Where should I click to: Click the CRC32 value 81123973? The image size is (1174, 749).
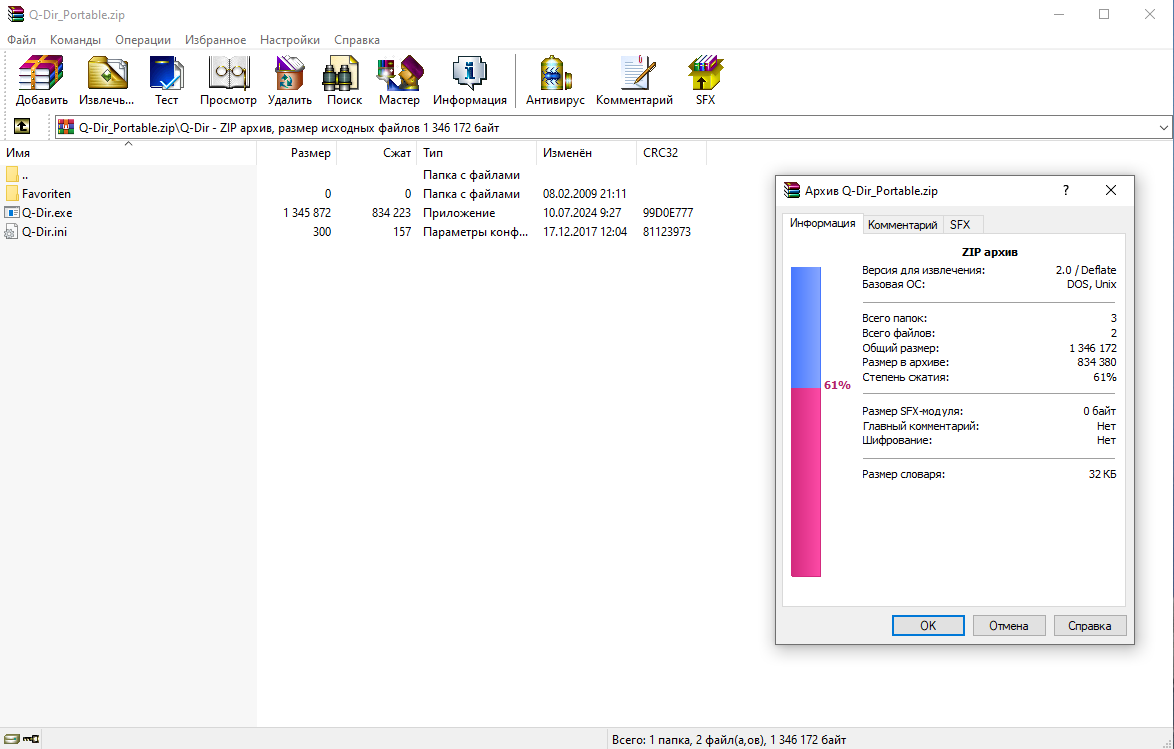666,231
